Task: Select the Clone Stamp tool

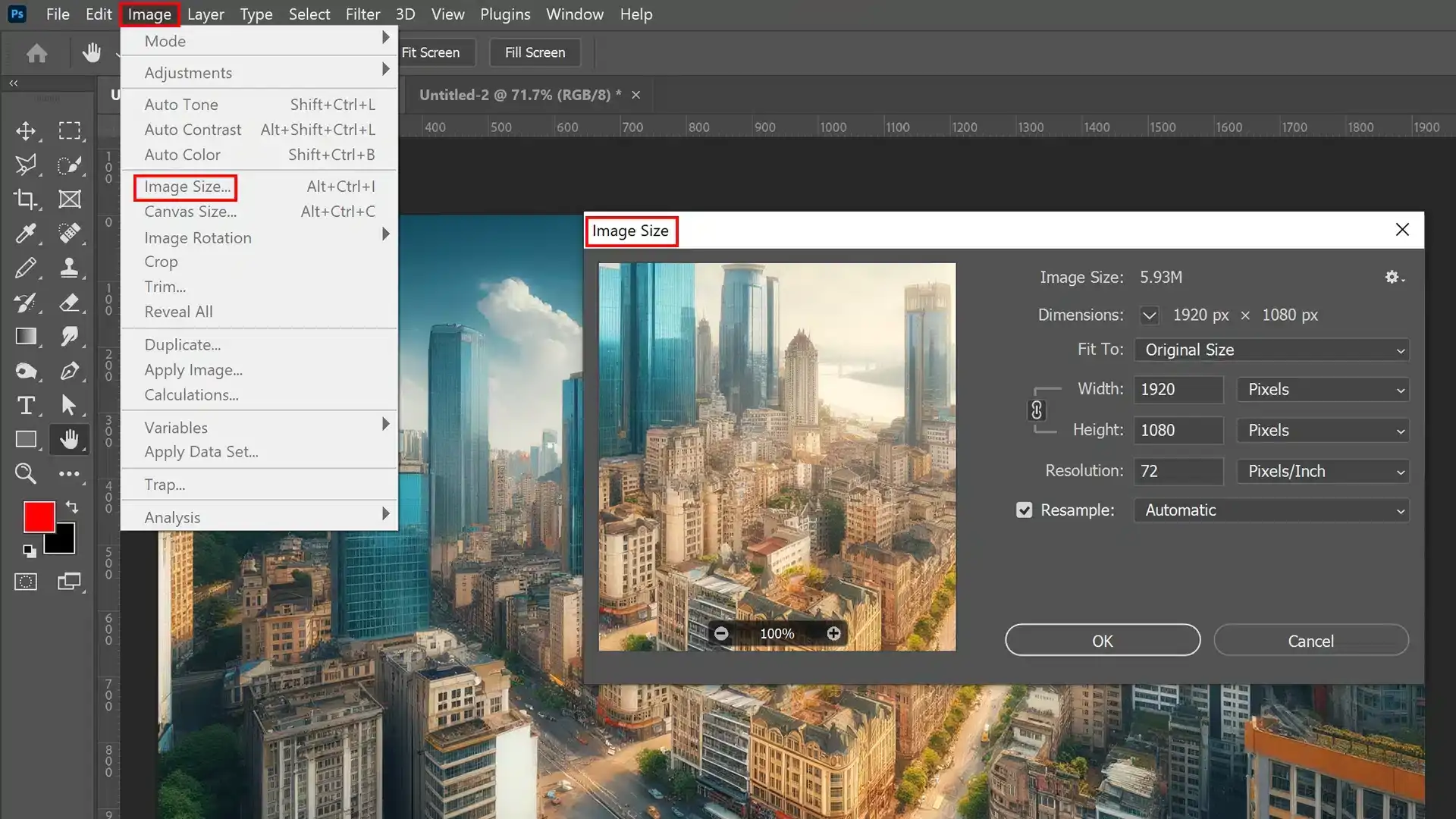Action: point(70,268)
